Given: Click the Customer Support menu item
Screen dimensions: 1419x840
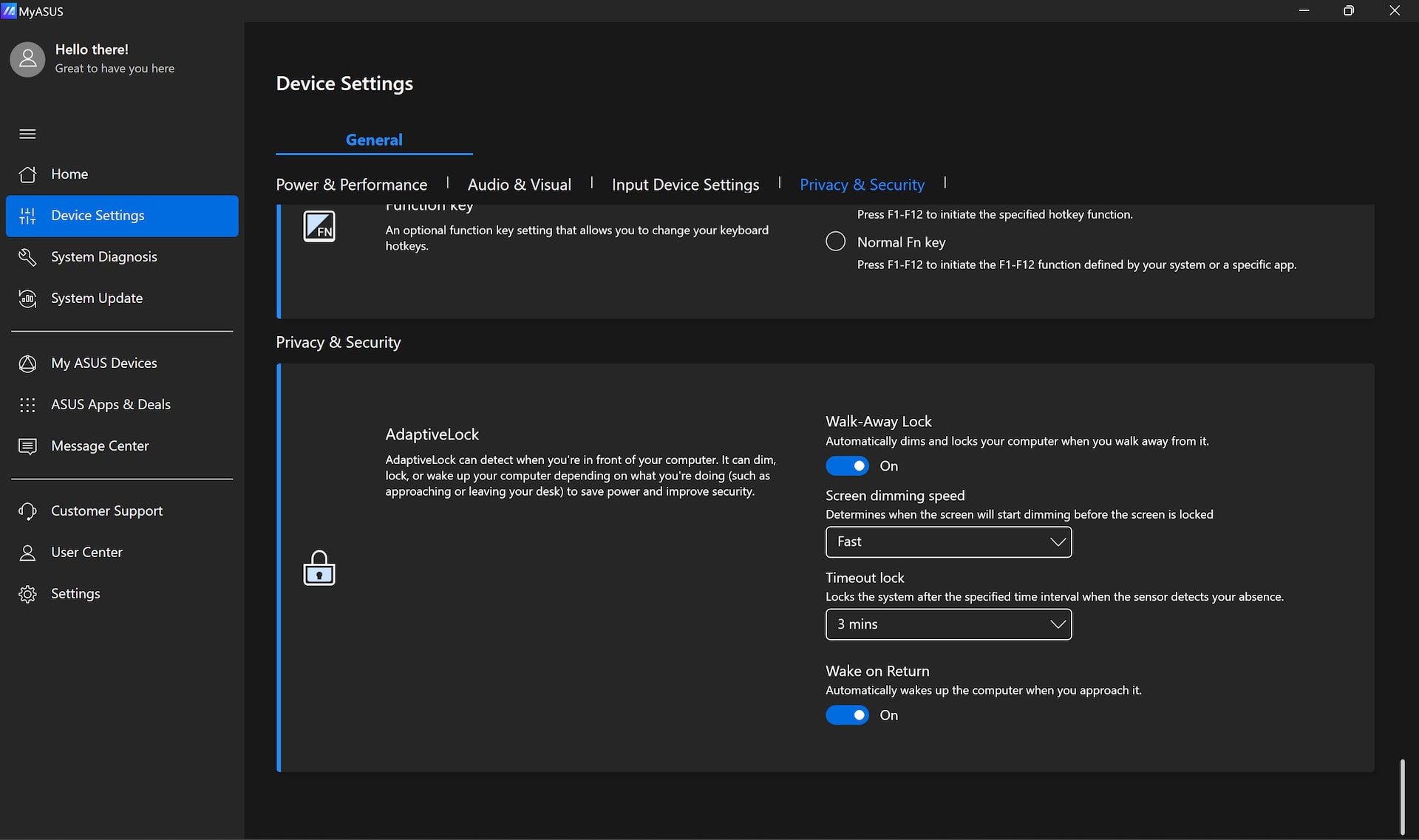Looking at the screenshot, I should pyautogui.click(x=107, y=510).
